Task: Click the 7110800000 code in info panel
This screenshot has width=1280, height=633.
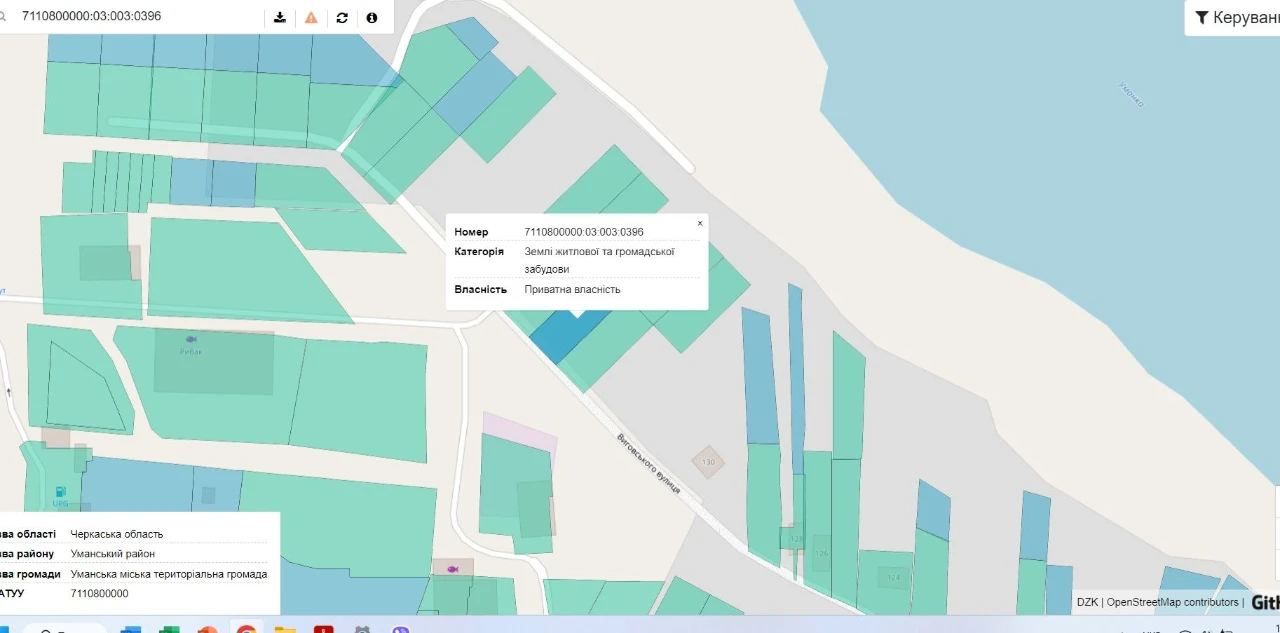Action: 100,593
